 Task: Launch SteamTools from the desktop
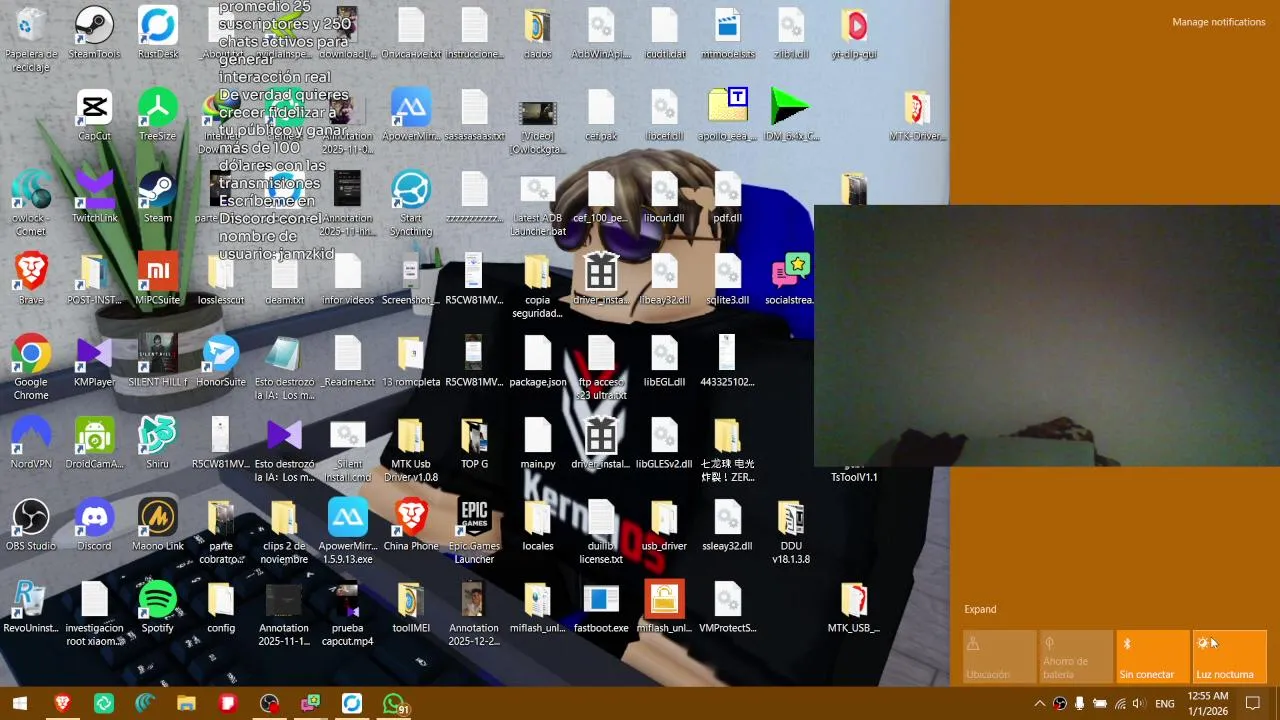tap(94, 33)
